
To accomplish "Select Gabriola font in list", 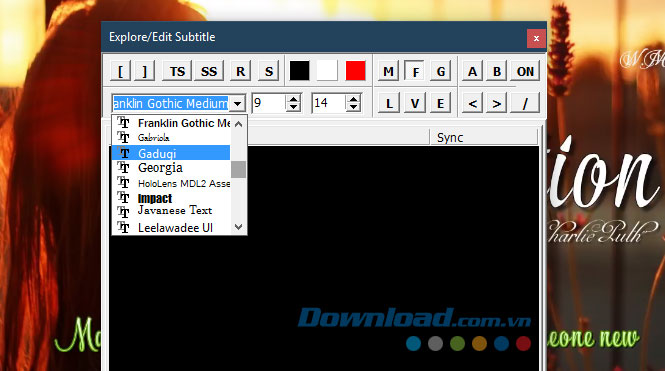I will click(x=171, y=137).
